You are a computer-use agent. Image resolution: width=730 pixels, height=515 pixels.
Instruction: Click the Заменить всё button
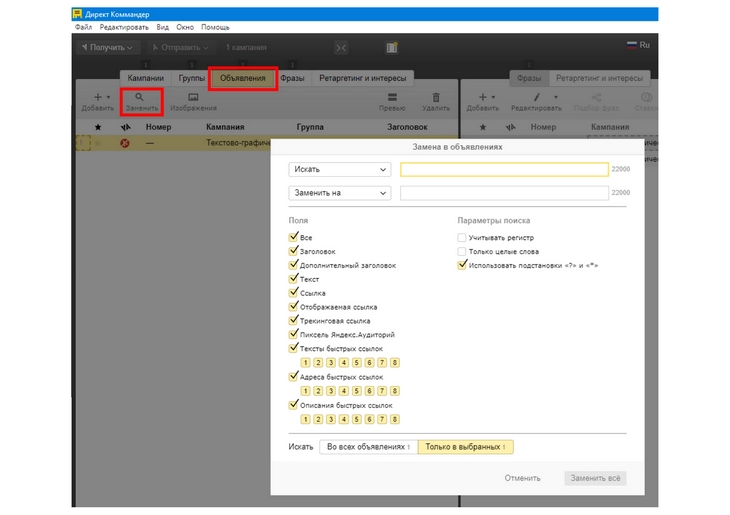point(595,478)
